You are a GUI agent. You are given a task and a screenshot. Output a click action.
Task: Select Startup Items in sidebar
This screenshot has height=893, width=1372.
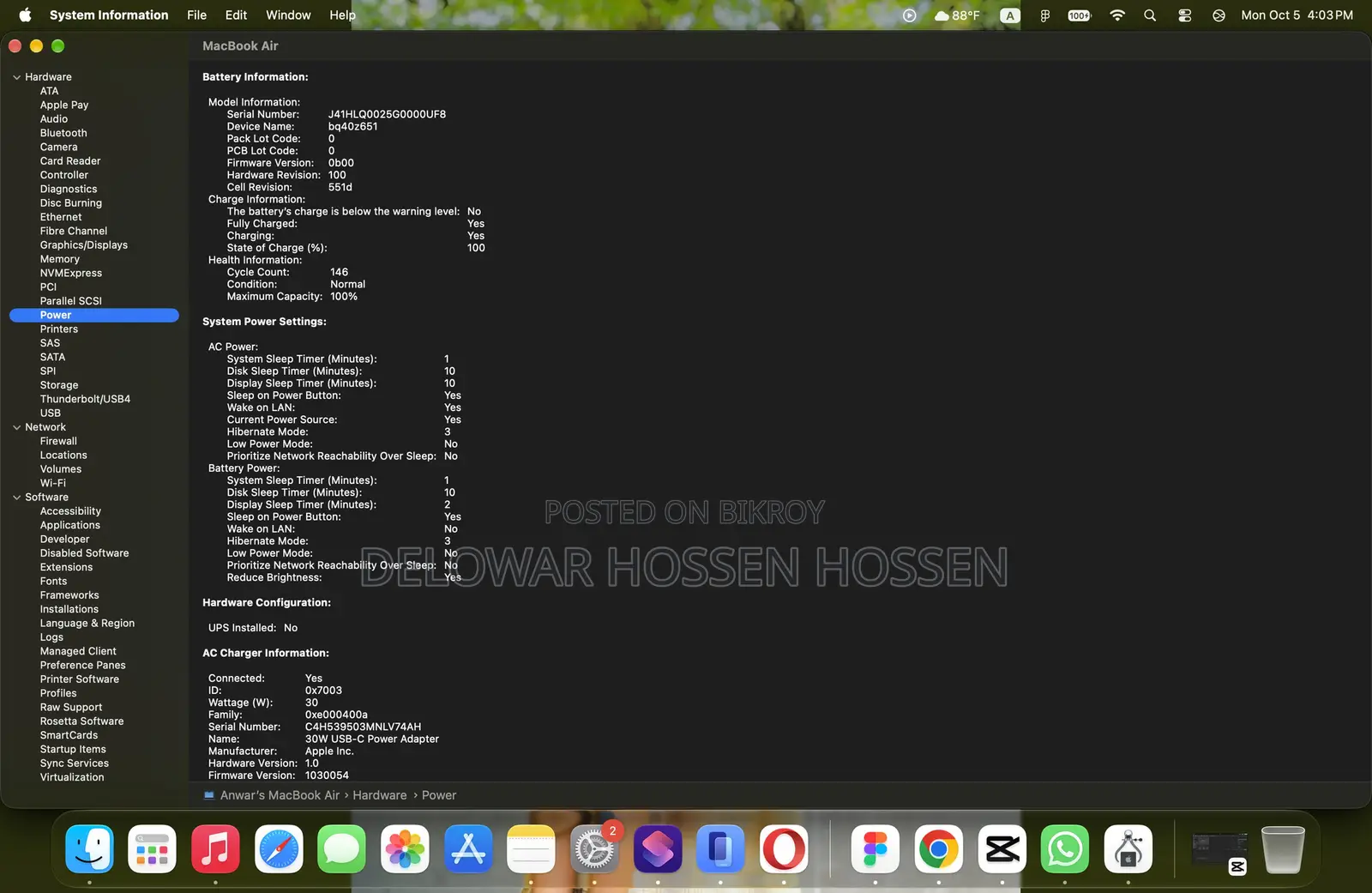coord(73,750)
